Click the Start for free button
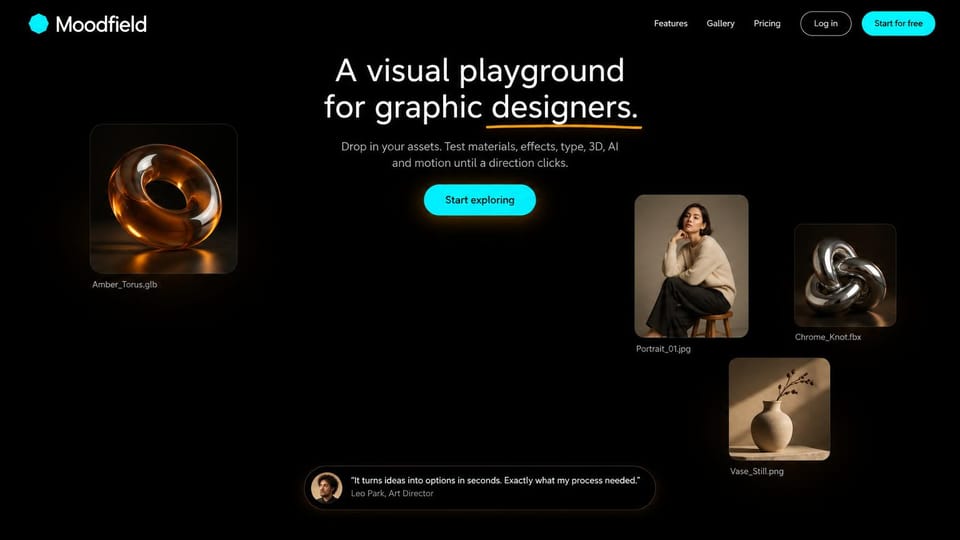Viewport: 960px width, 540px height. 898,23
